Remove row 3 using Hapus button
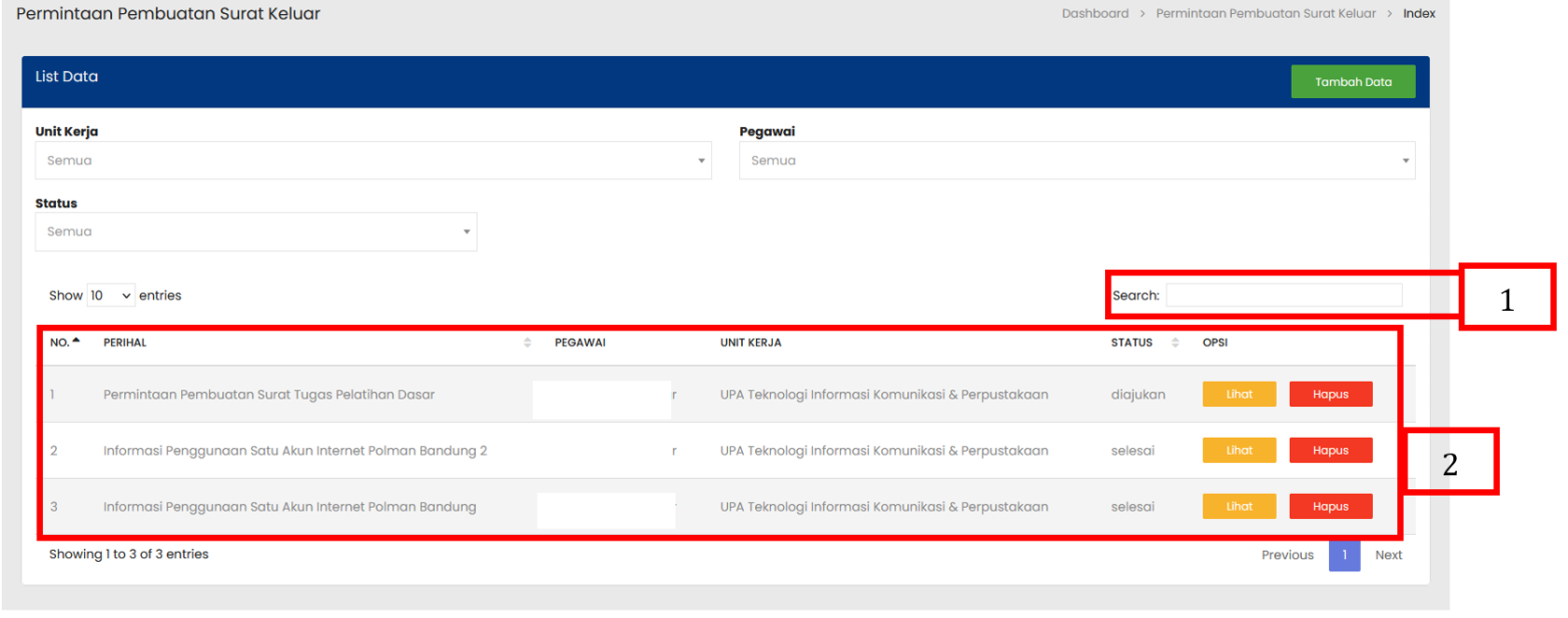The width and height of the screenshot is (1568, 618). 1330,507
